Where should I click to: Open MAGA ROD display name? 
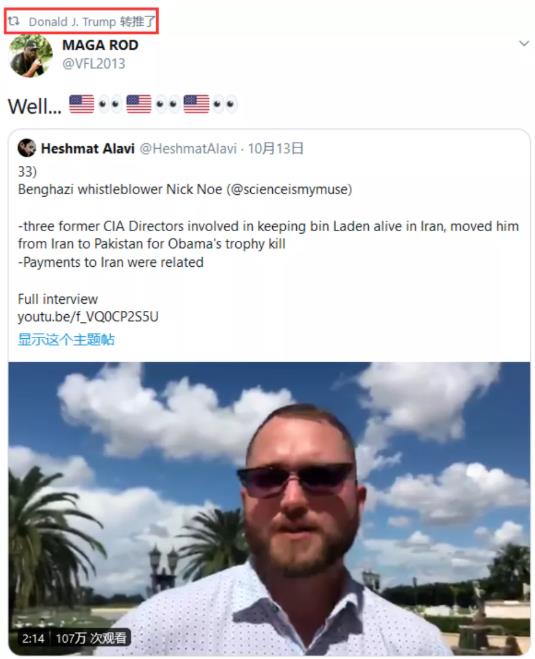(x=100, y=45)
